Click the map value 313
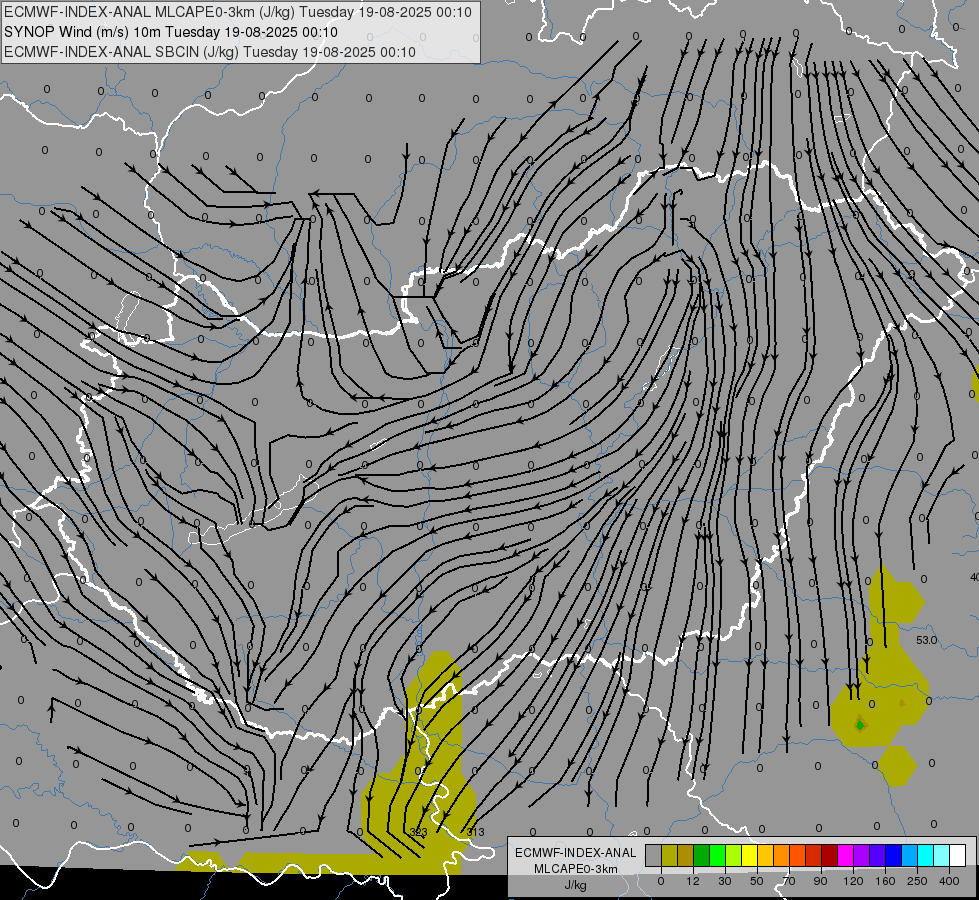979x900 pixels. (475, 832)
